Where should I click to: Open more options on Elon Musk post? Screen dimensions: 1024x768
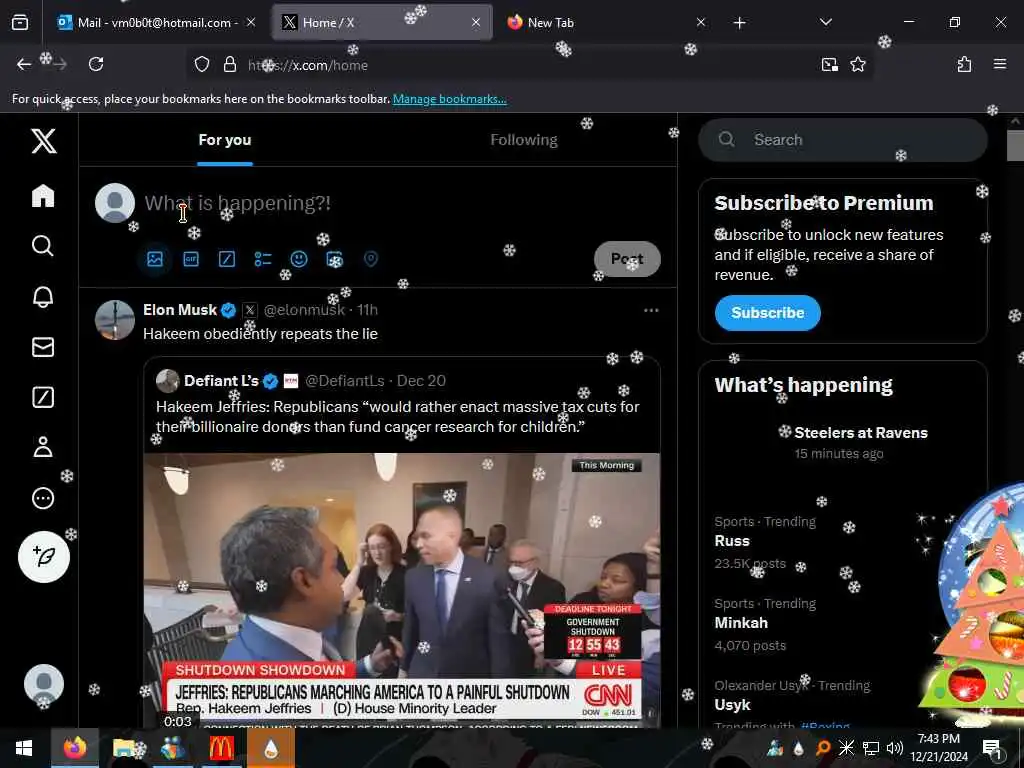click(x=651, y=310)
